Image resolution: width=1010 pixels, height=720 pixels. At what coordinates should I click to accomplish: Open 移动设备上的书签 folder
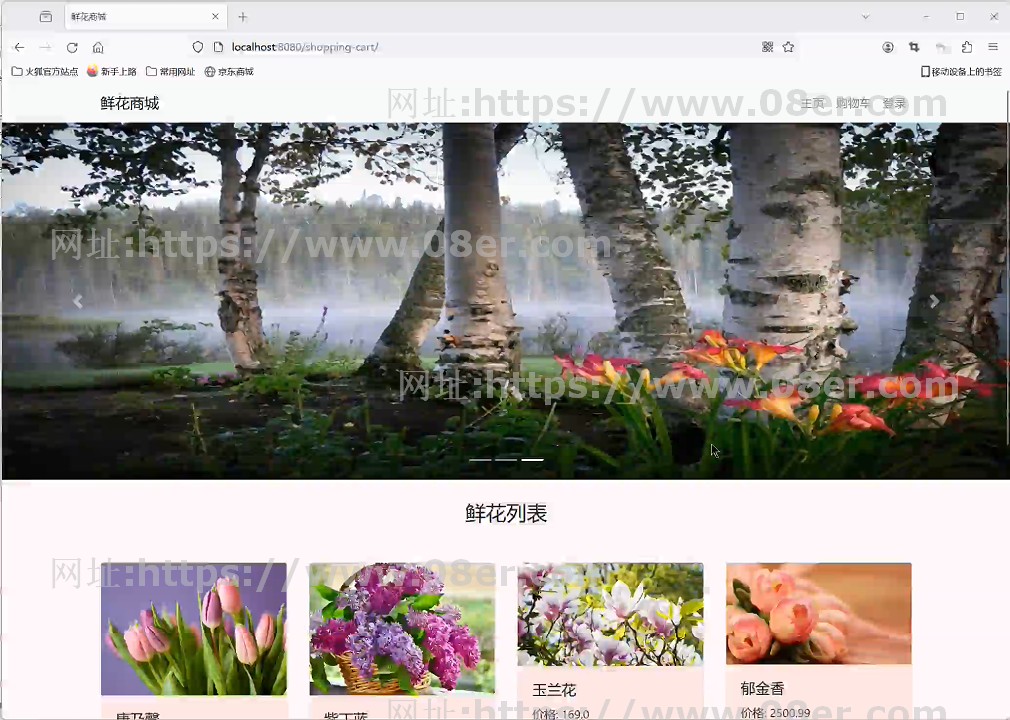click(x=961, y=71)
